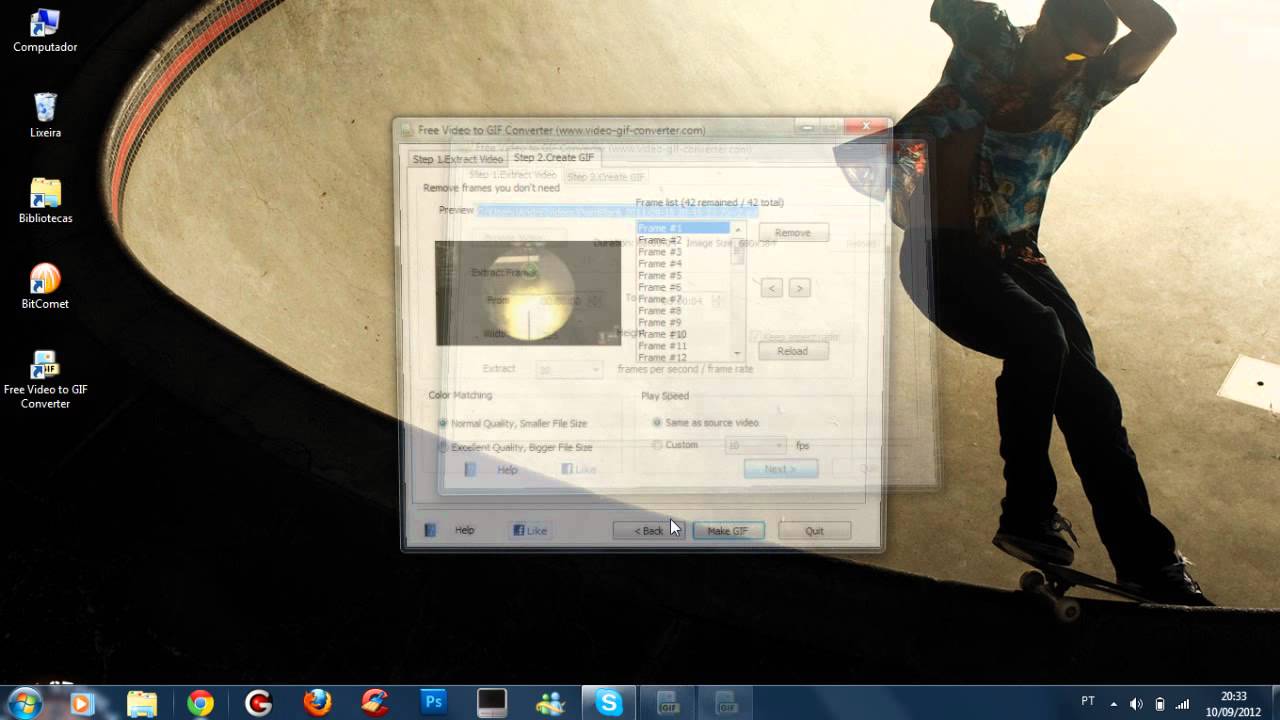Select Frame #8 in frame list
Image resolution: width=1280 pixels, height=720 pixels.
pos(684,311)
